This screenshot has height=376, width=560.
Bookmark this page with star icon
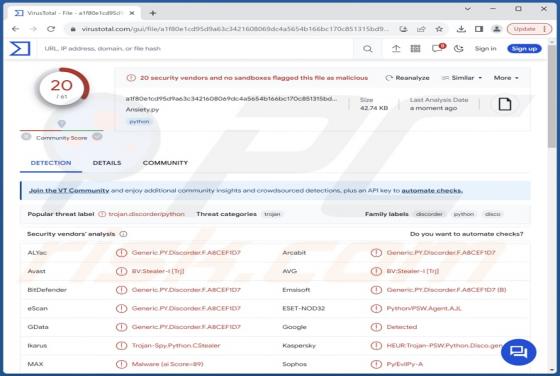pyautogui.click(x=439, y=29)
